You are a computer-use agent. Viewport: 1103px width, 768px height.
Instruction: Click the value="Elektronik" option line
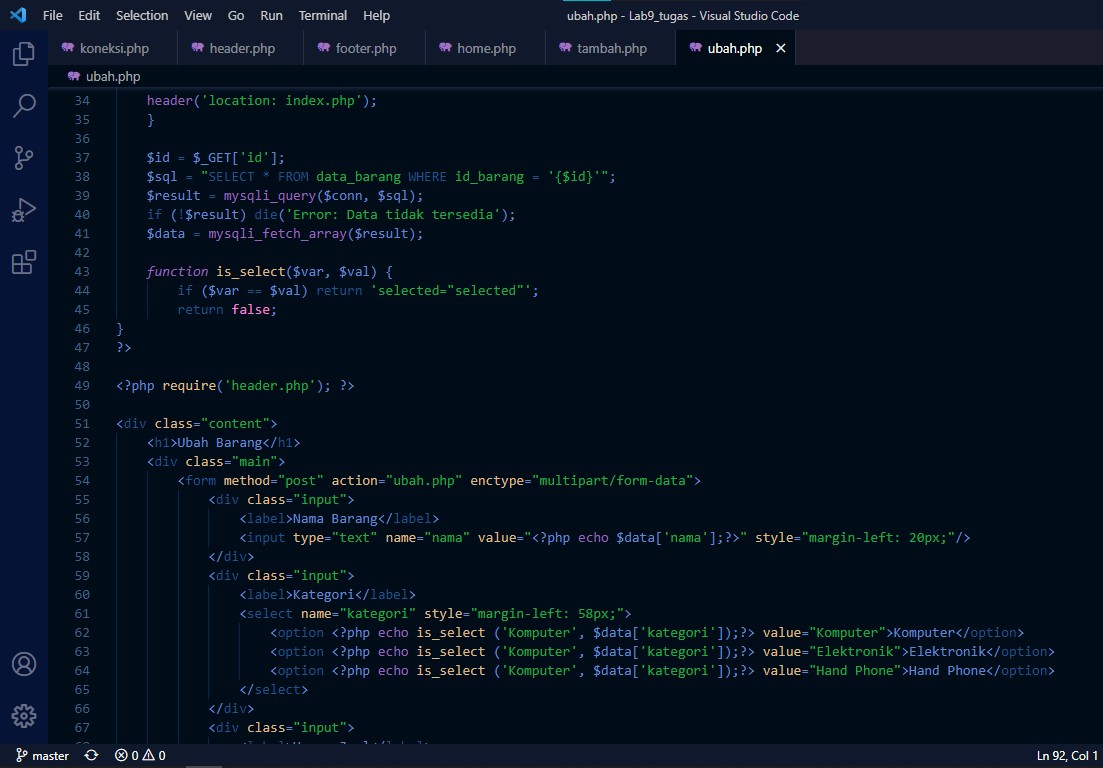click(662, 652)
